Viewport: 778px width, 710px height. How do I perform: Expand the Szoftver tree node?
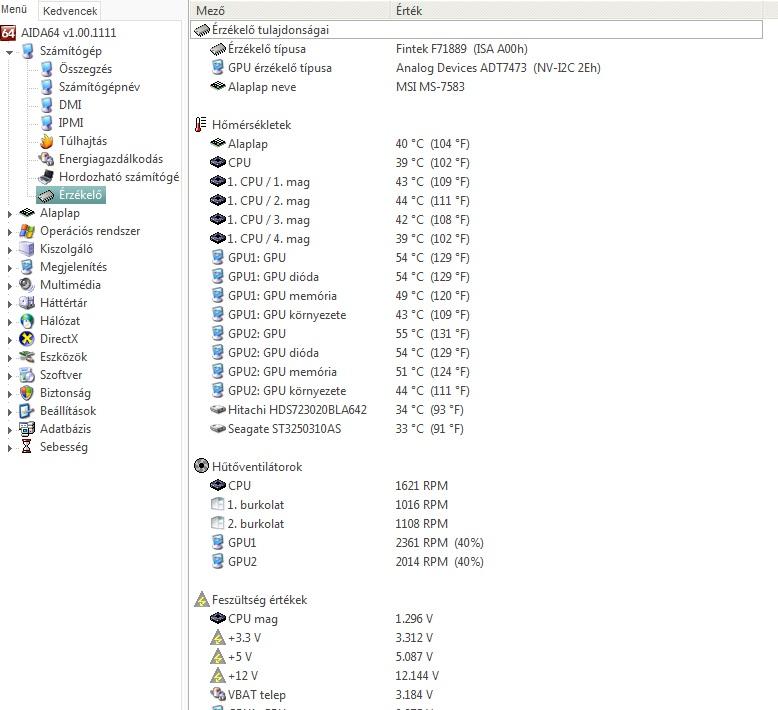(x=9, y=376)
